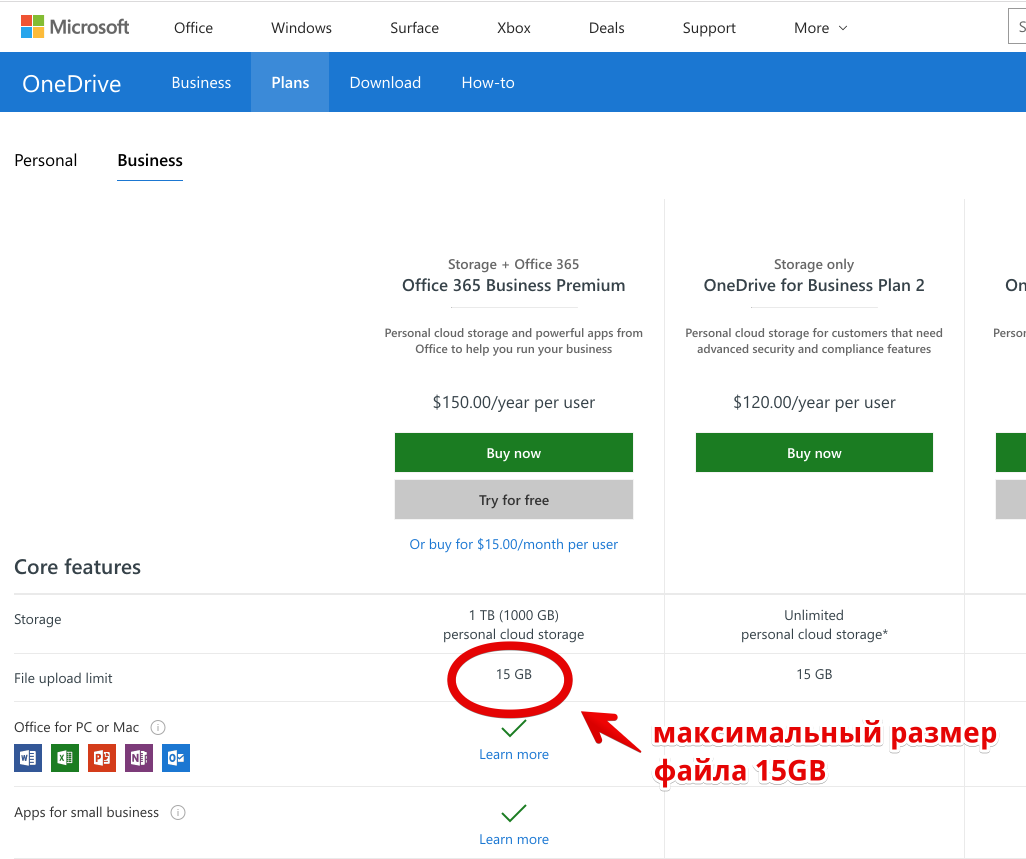The width and height of the screenshot is (1026, 859).
Task: Open the OneNote app icon
Action: [x=138, y=758]
